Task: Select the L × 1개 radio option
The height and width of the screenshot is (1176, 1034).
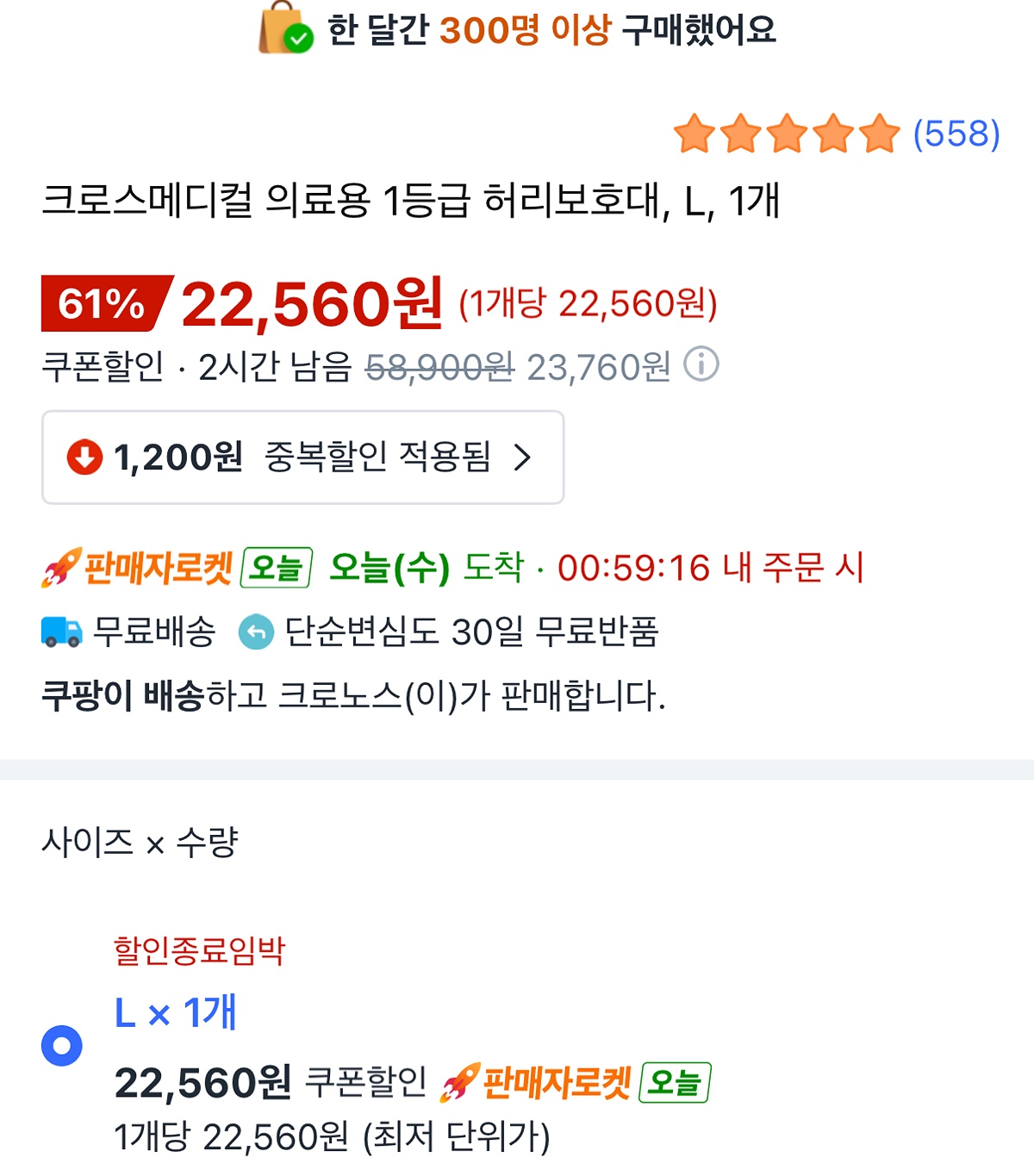Action: [62, 1046]
